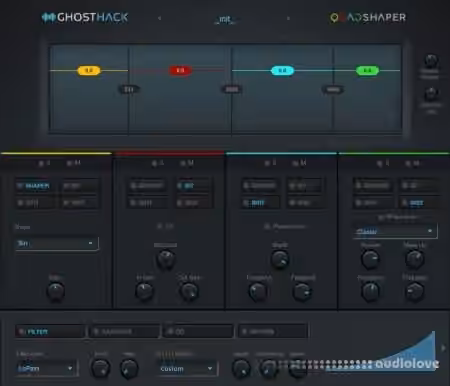The height and width of the screenshot is (386, 450).
Task: Open the custom dropdown in filter section
Action: pos(187,369)
